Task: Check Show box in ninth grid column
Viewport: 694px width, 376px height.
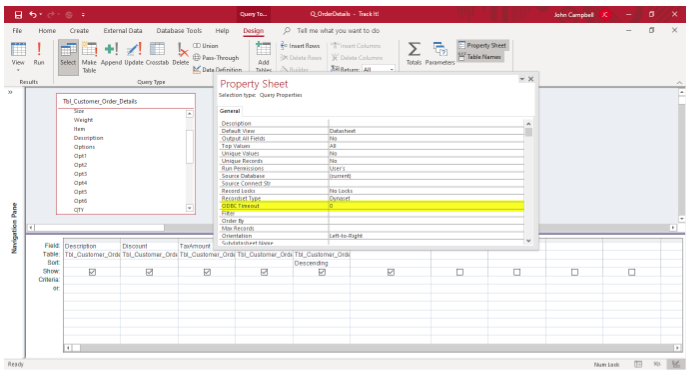Action: pos(574,272)
